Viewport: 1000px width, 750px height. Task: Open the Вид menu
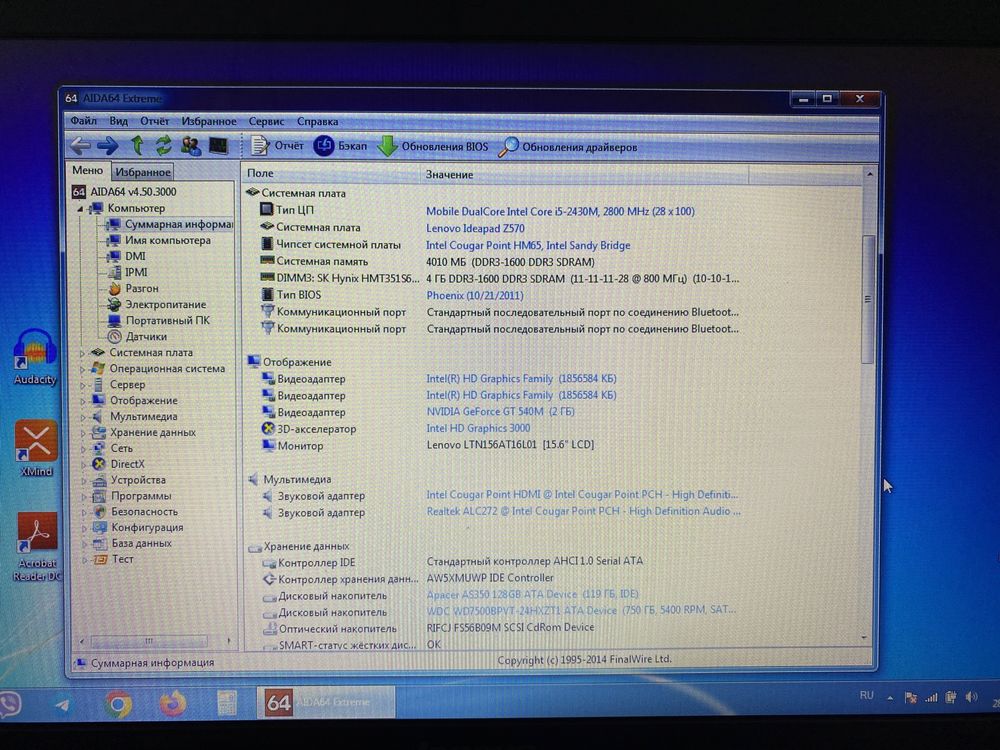pyautogui.click(x=118, y=121)
